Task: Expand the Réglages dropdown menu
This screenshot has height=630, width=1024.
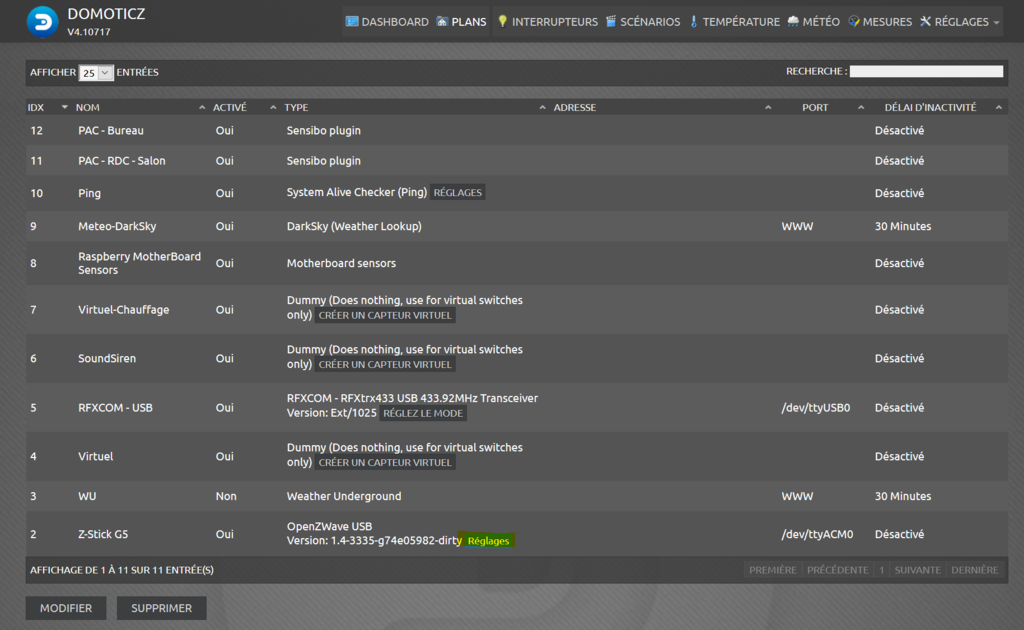Action: [x=960, y=21]
